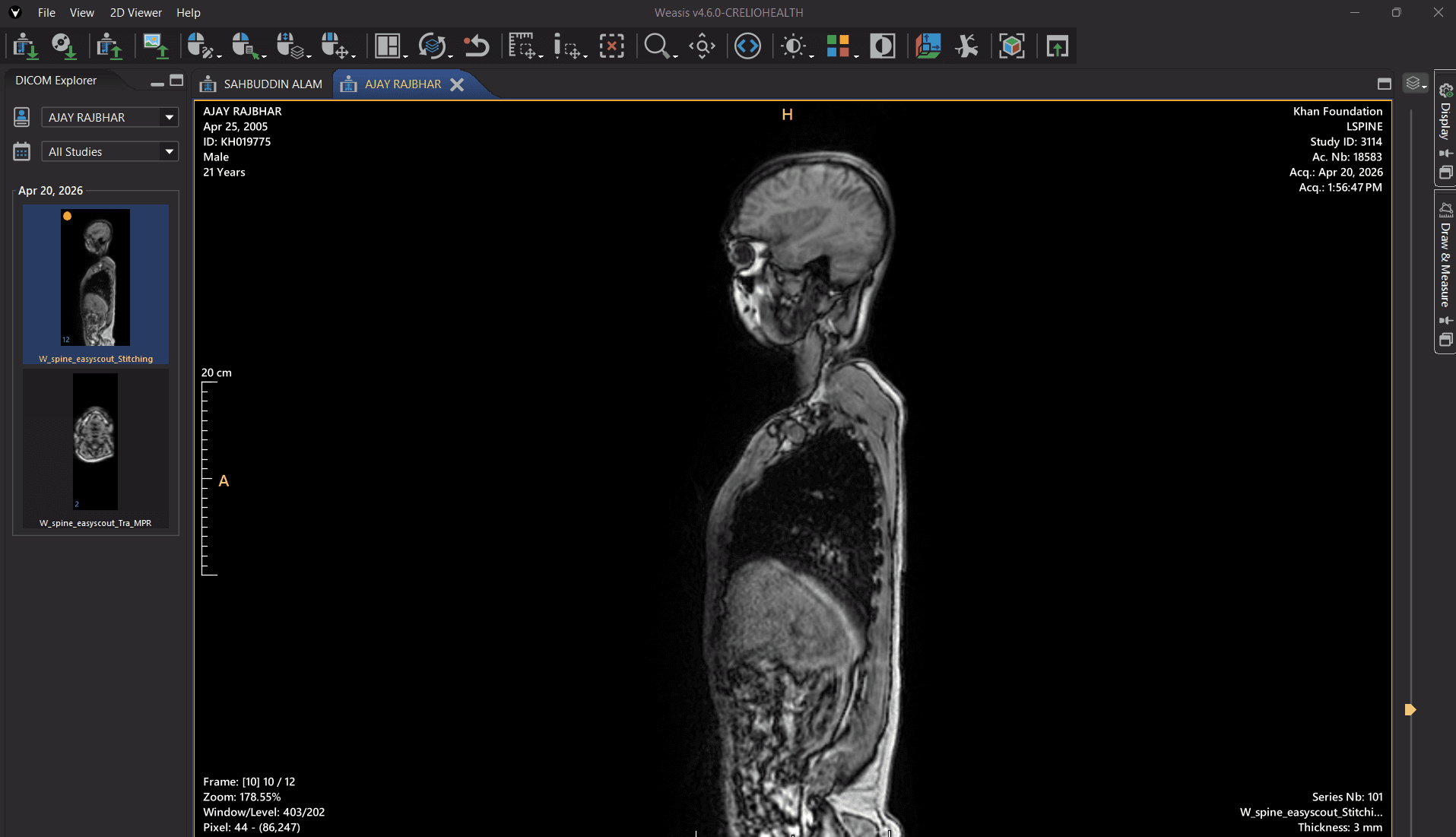
Task: Toggle the magnifying lens tool
Action: [x=703, y=46]
